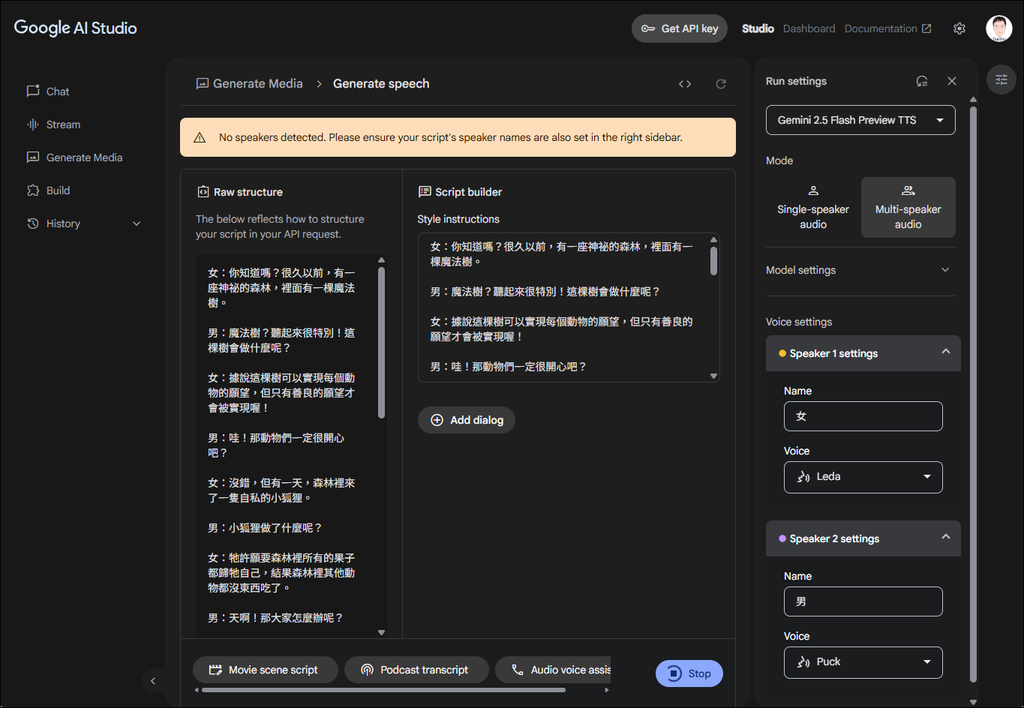
Task: Open the user profile avatar
Action: (x=999, y=29)
